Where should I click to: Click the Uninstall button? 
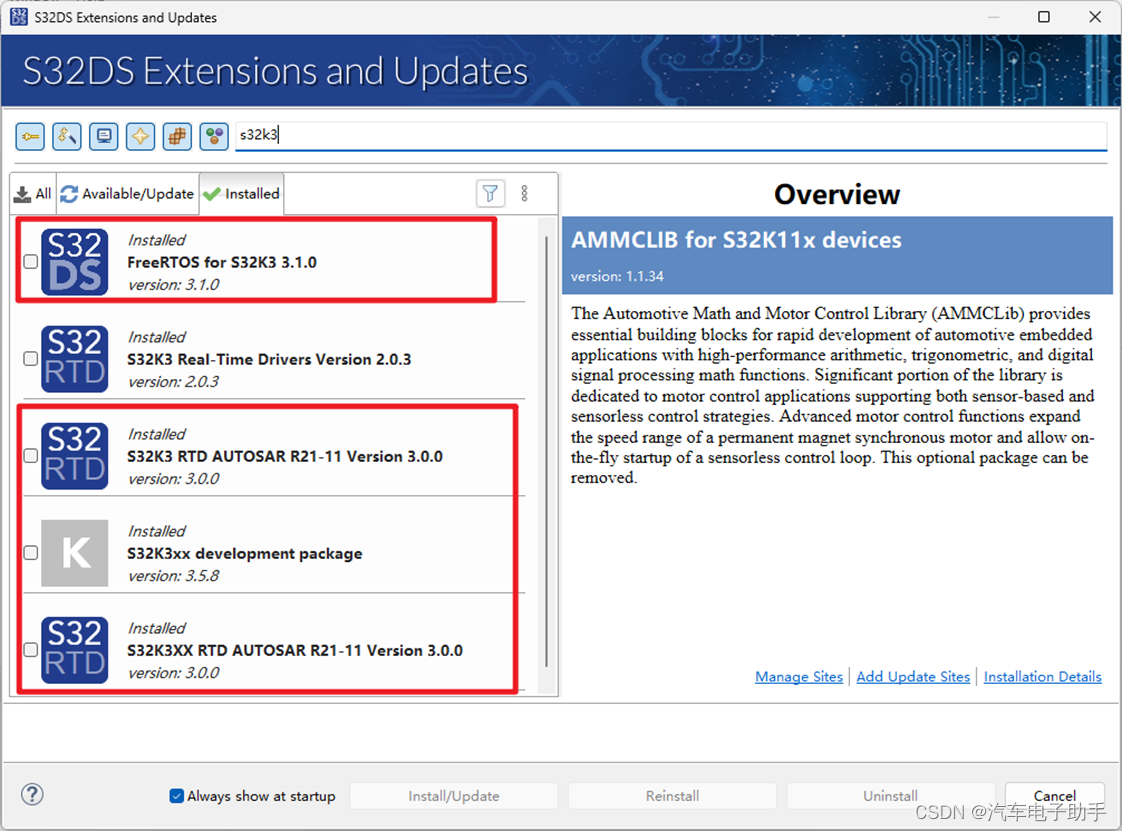[x=890, y=796]
